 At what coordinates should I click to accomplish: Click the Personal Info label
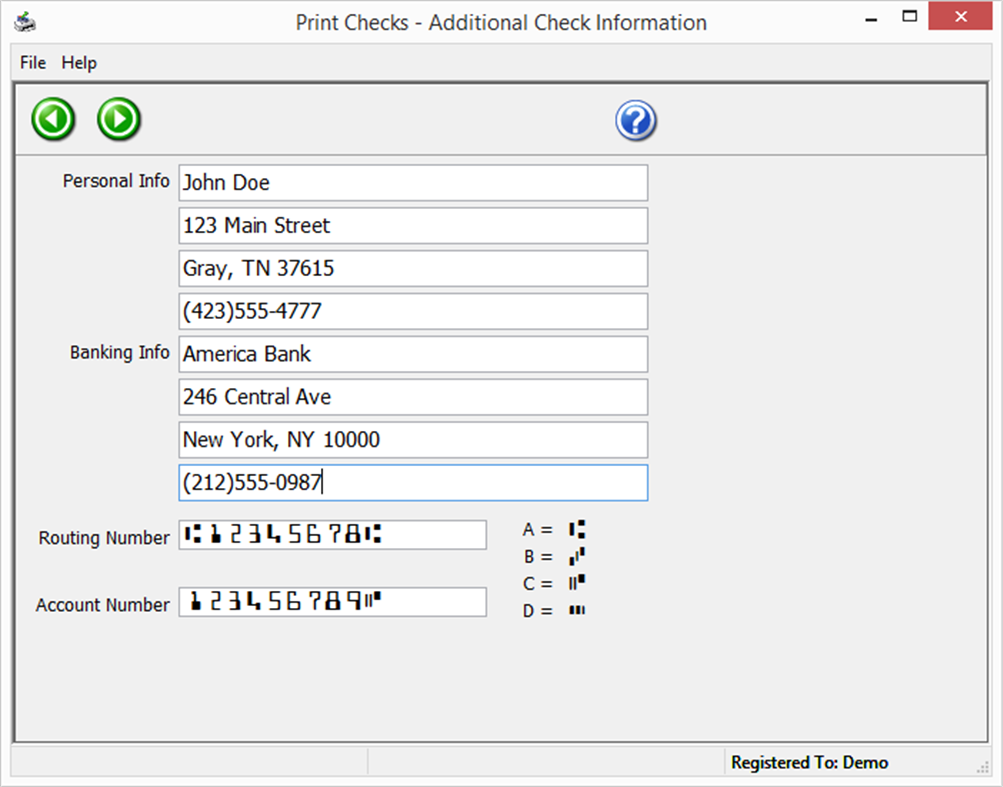coord(116,181)
